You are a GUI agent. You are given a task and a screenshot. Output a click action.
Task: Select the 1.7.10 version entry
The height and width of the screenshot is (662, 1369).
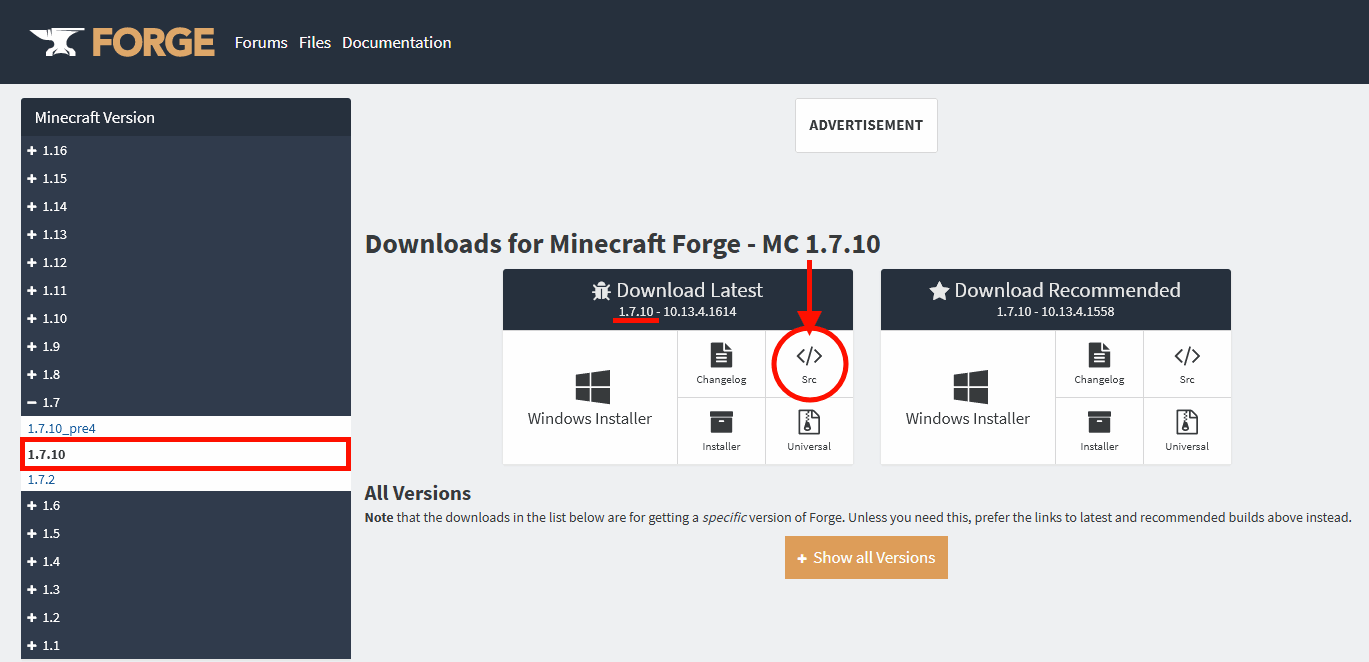186,454
